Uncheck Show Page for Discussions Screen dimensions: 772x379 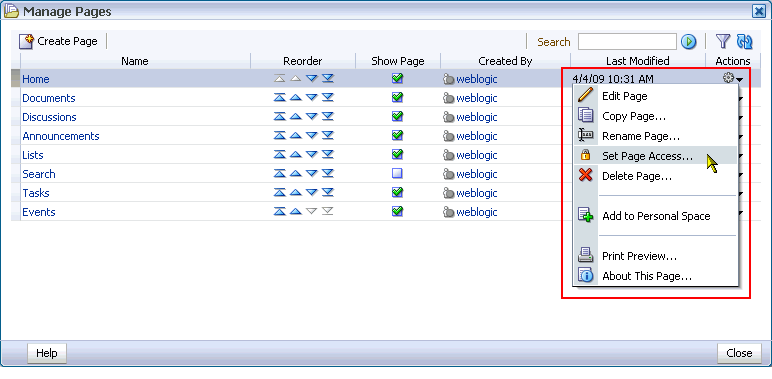(x=397, y=116)
